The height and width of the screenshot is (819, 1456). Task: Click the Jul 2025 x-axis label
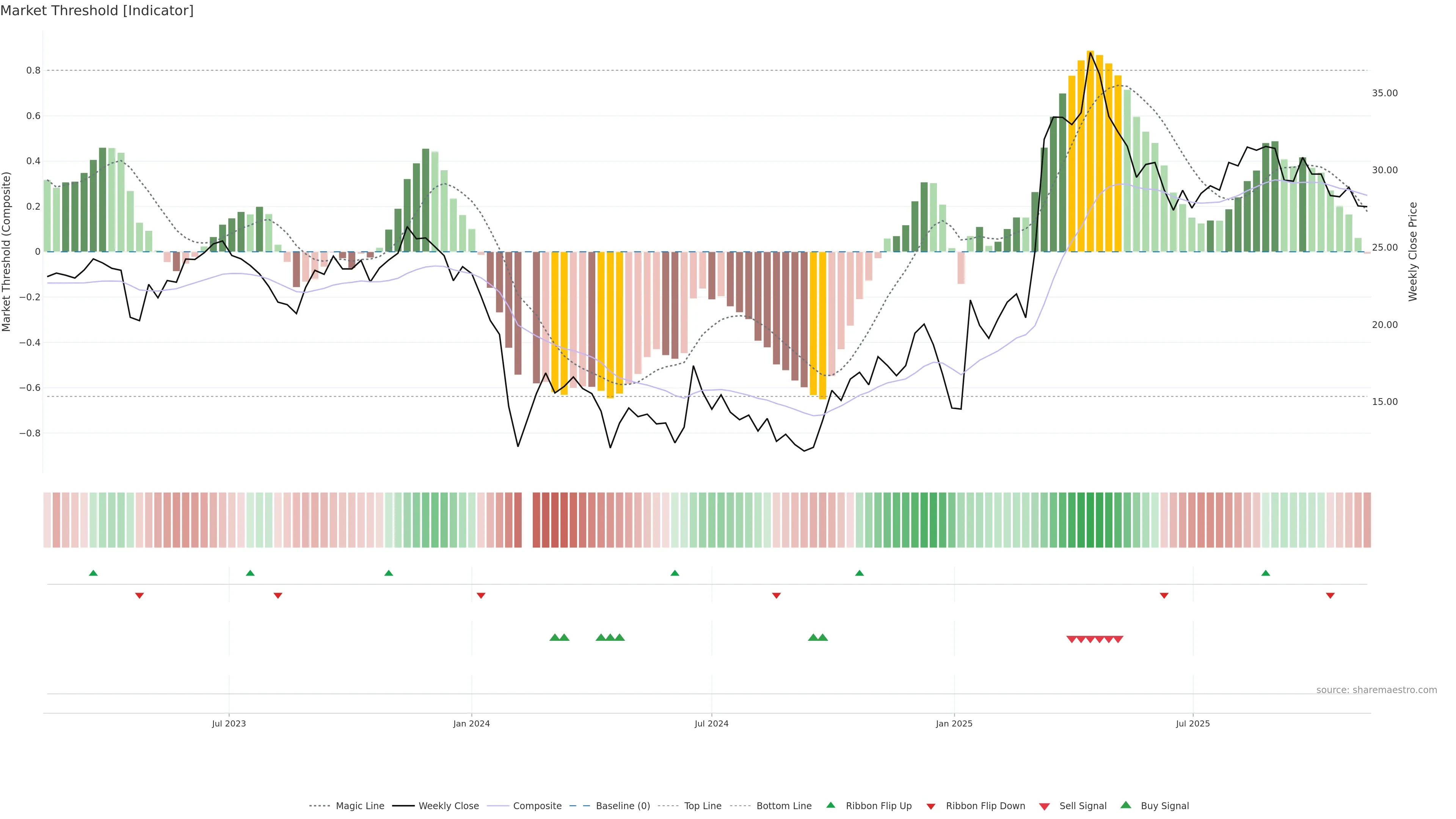1192,723
